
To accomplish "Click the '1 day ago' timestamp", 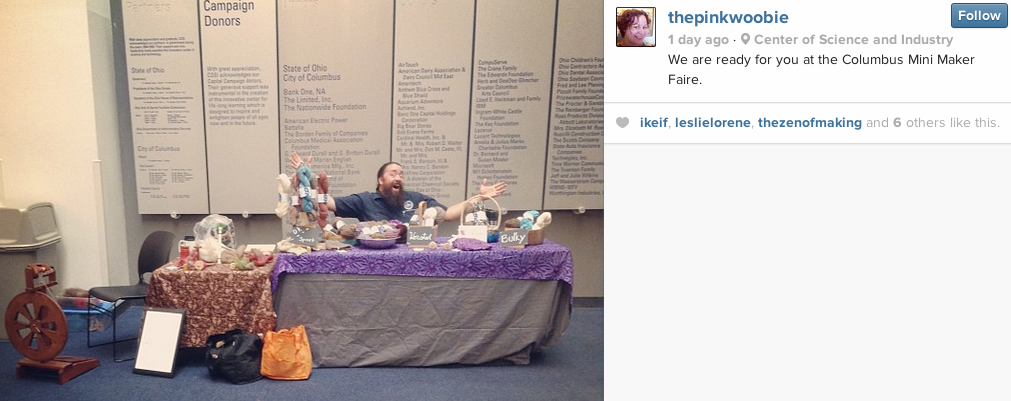I will pyautogui.click(x=698, y=39).
